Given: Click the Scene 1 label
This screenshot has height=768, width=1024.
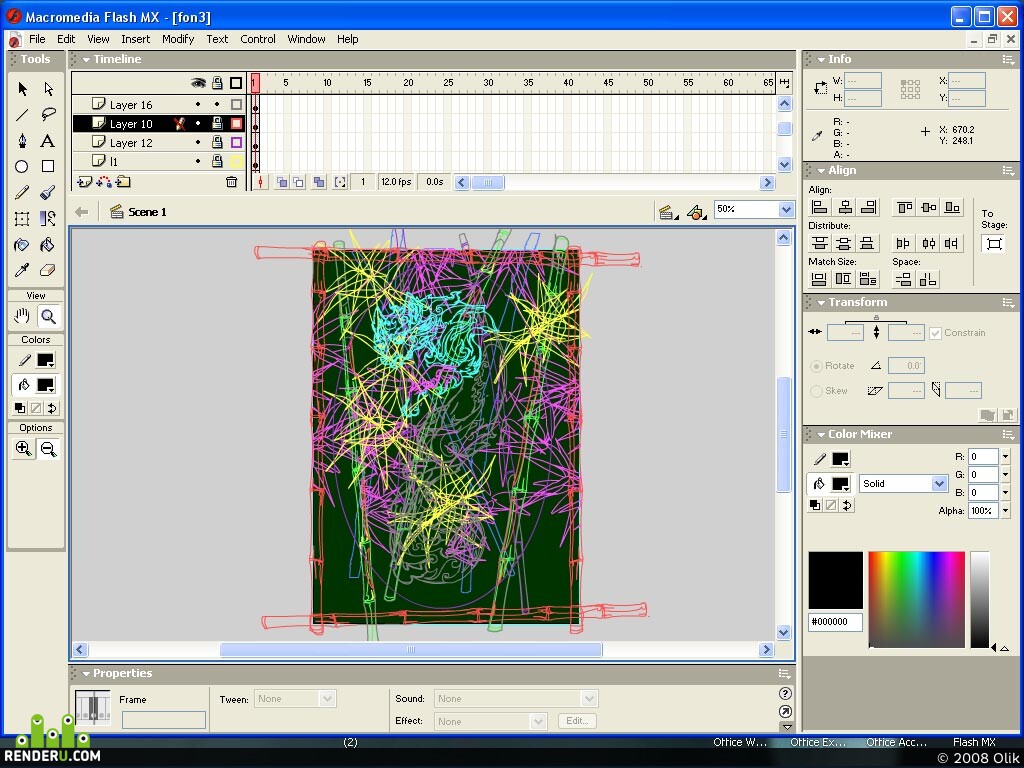Looking at the screenshot, I should (147, 212).
